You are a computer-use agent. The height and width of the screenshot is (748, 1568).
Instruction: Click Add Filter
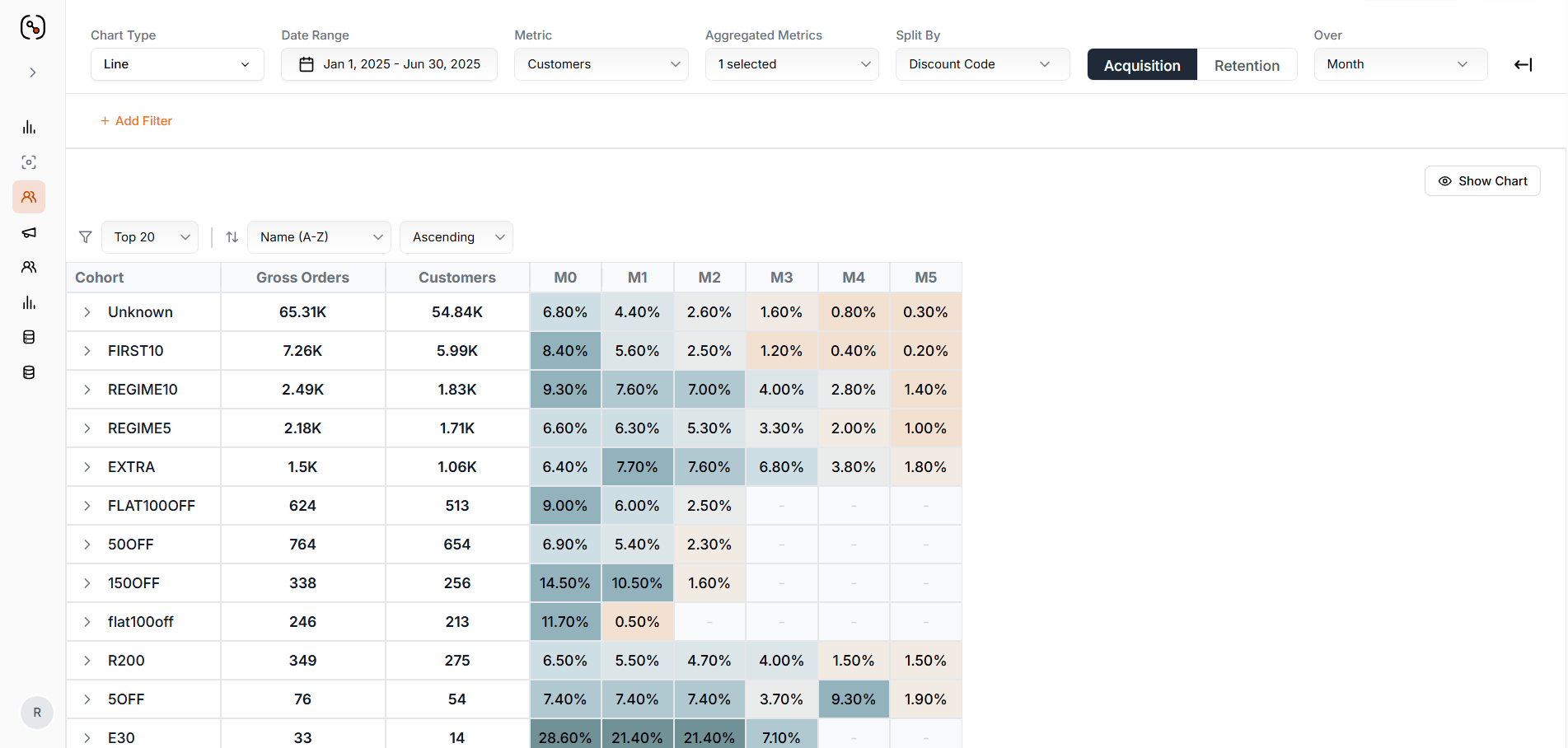(136, 121)
